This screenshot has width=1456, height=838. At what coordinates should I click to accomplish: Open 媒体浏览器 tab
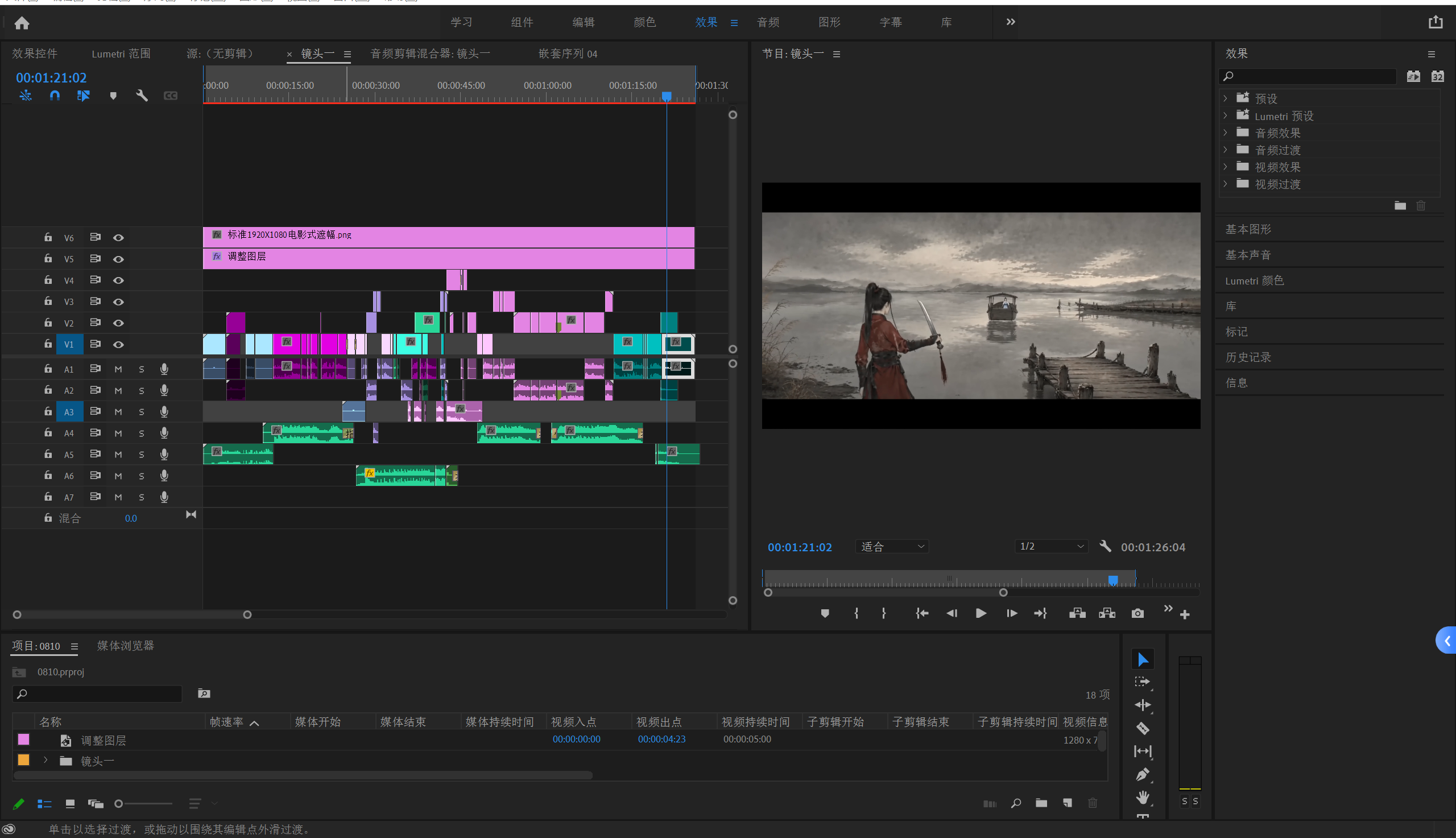pos(125,646)
